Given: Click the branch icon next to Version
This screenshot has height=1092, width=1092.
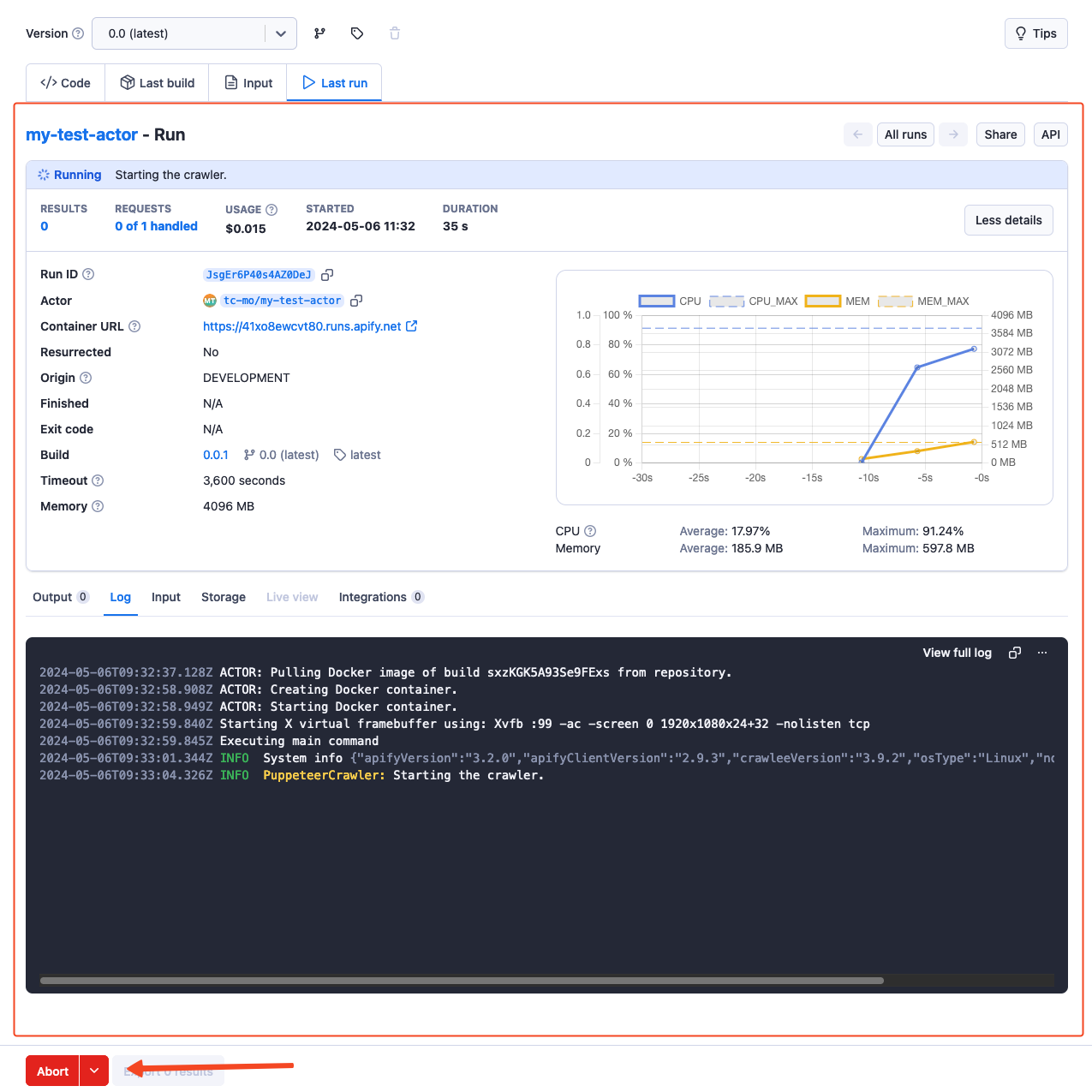Looking at the screenshot, I should 319,33.
